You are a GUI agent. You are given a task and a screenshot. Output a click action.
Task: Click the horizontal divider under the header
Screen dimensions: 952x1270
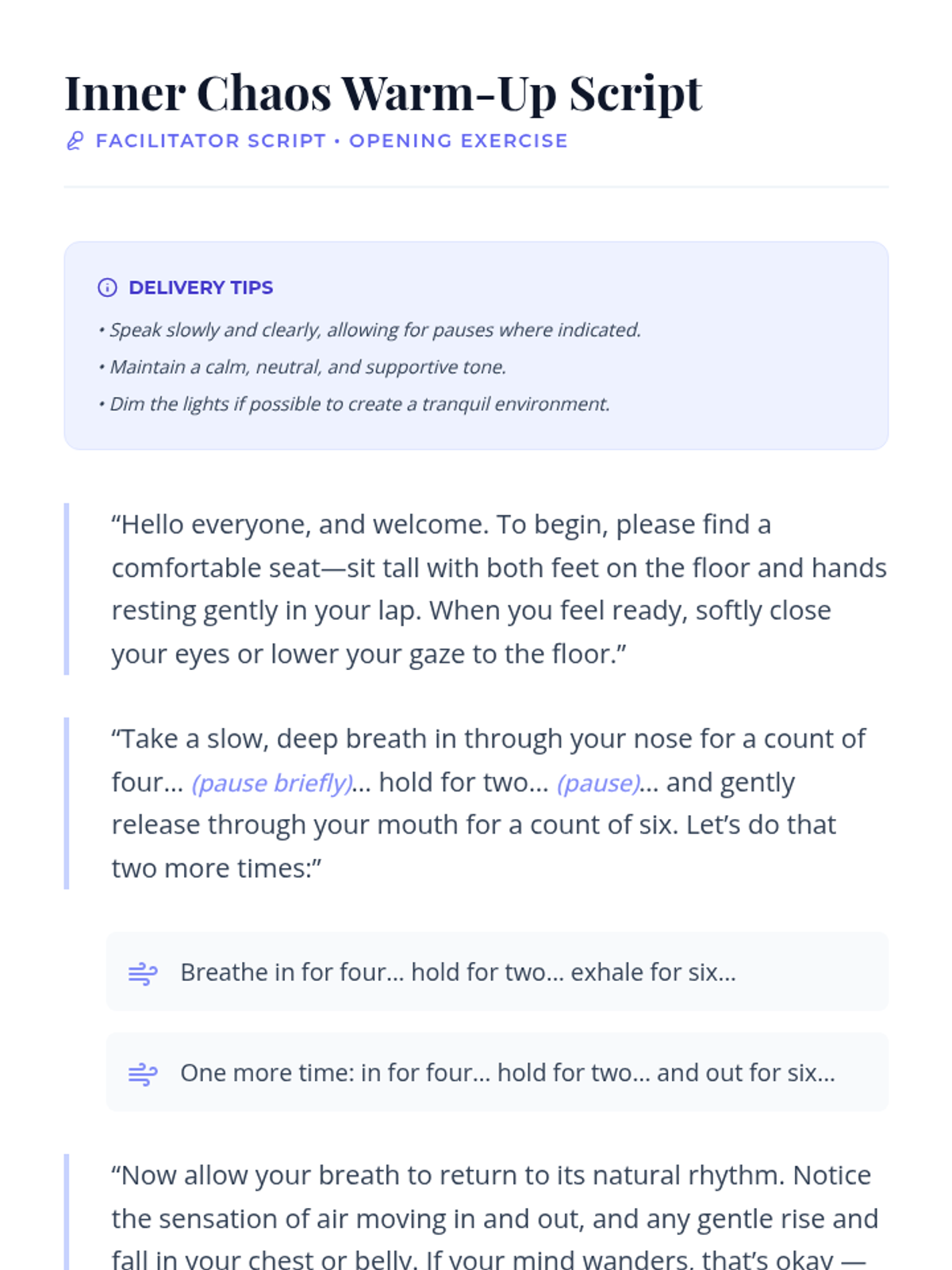[x=476, y=187]
